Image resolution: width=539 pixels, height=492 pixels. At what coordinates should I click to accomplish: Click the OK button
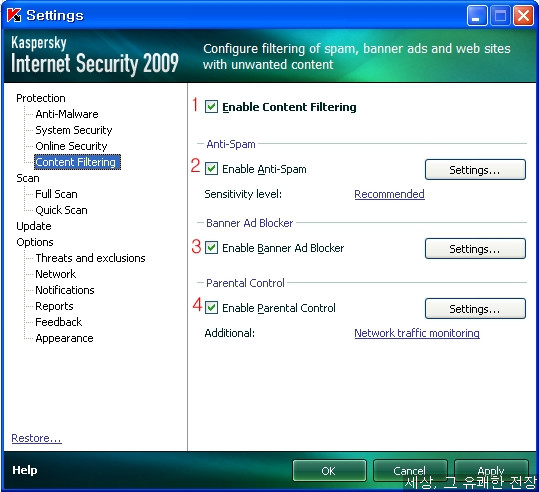point(329,471)
